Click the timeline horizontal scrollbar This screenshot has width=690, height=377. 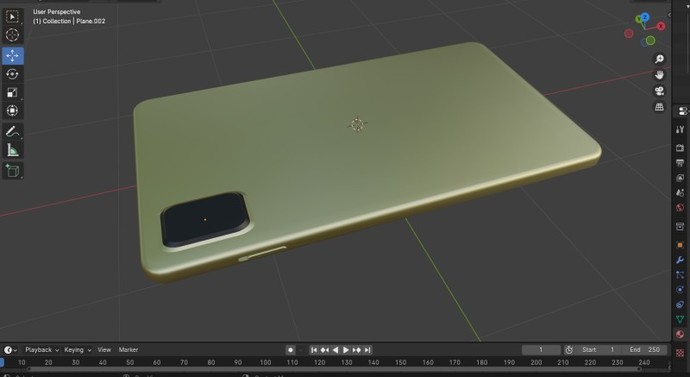(x=334, y=369)
